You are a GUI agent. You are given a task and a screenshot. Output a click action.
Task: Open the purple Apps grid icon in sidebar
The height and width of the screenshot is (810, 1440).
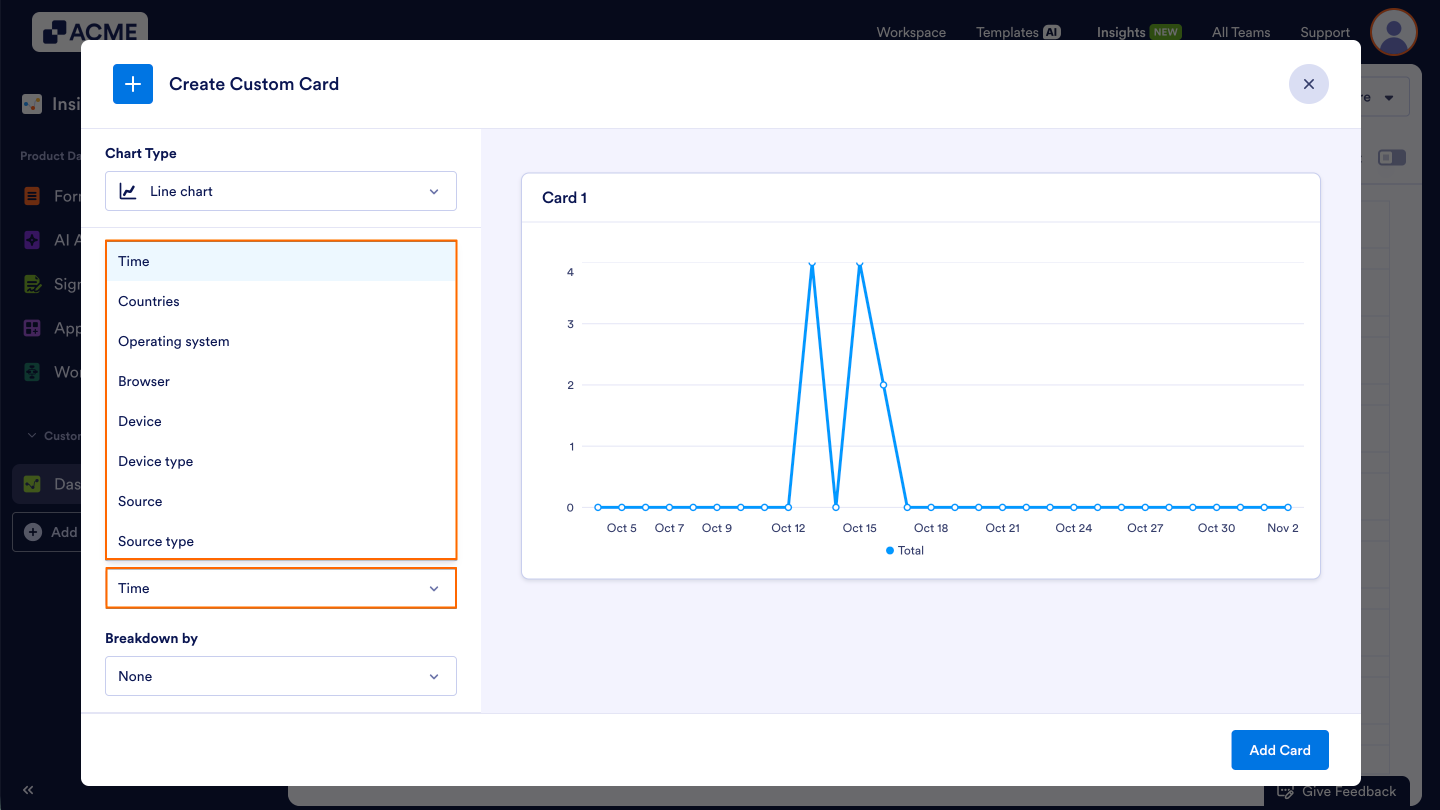coord(31,328)
